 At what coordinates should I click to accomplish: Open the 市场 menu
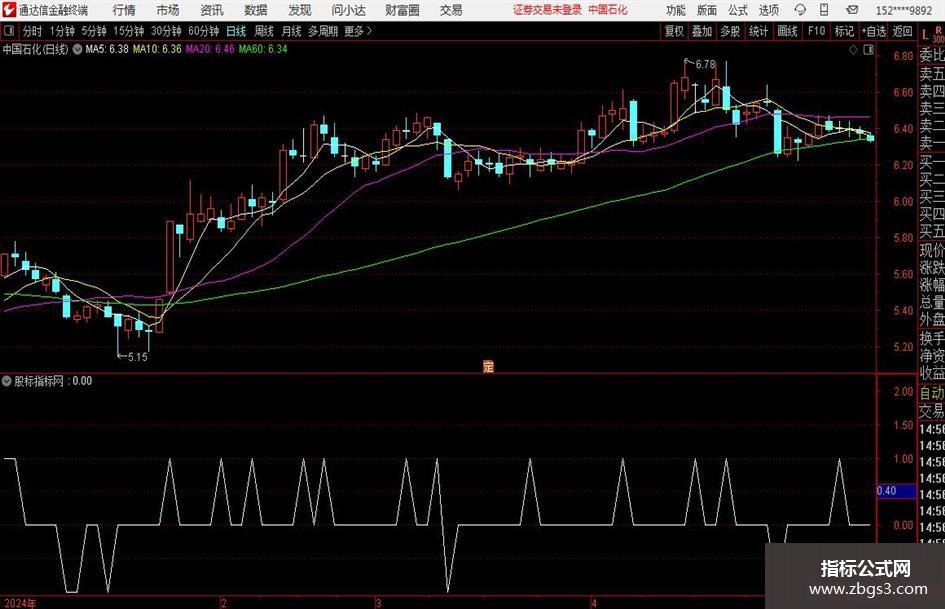tap(168, 10)
